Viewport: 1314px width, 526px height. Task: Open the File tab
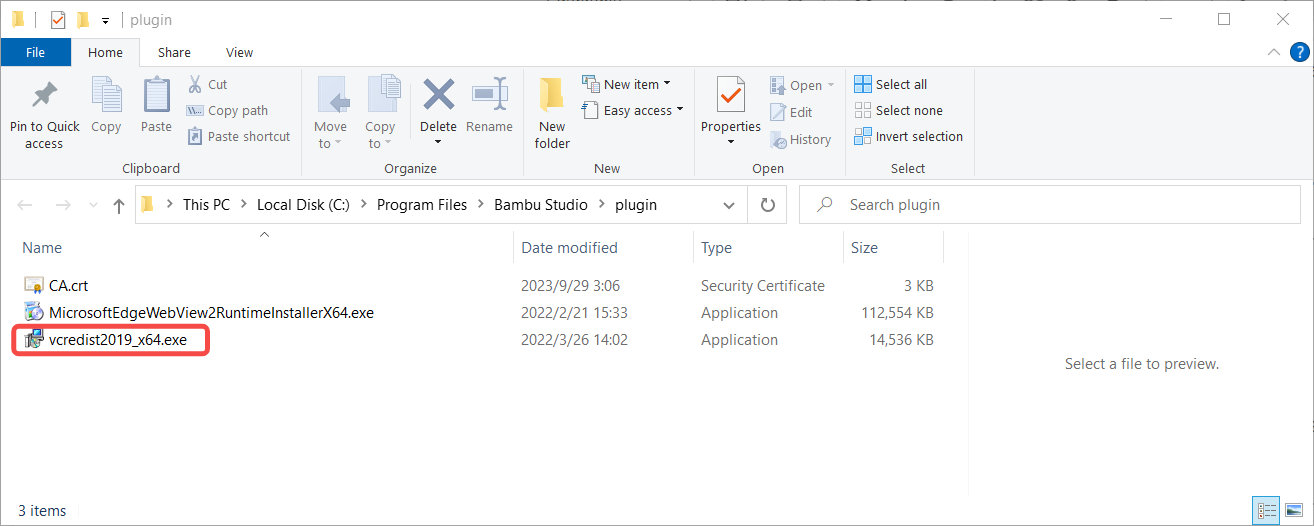pos(35,52)
